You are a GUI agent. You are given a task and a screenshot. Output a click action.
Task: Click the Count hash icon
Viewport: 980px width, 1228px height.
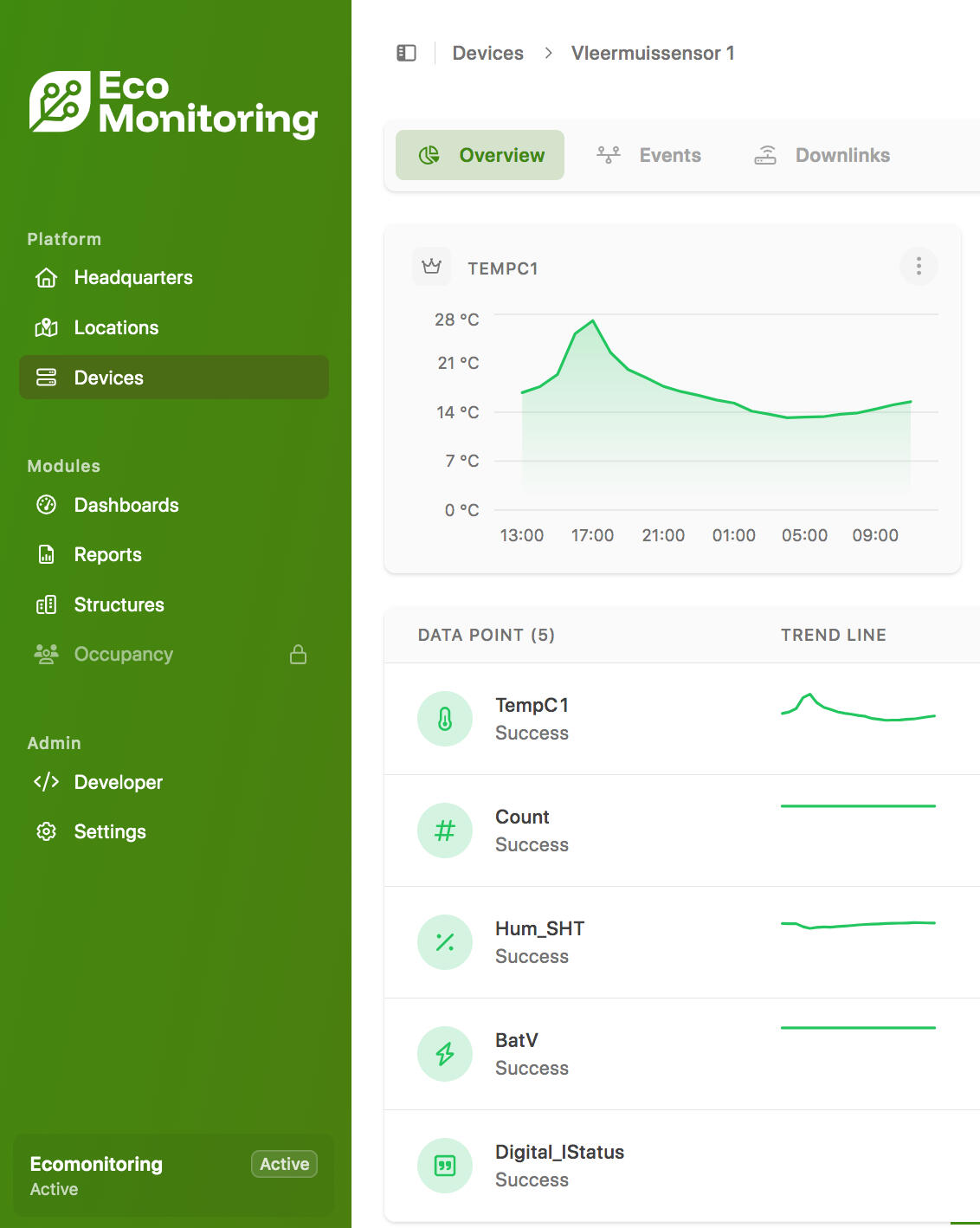(445, 831)
